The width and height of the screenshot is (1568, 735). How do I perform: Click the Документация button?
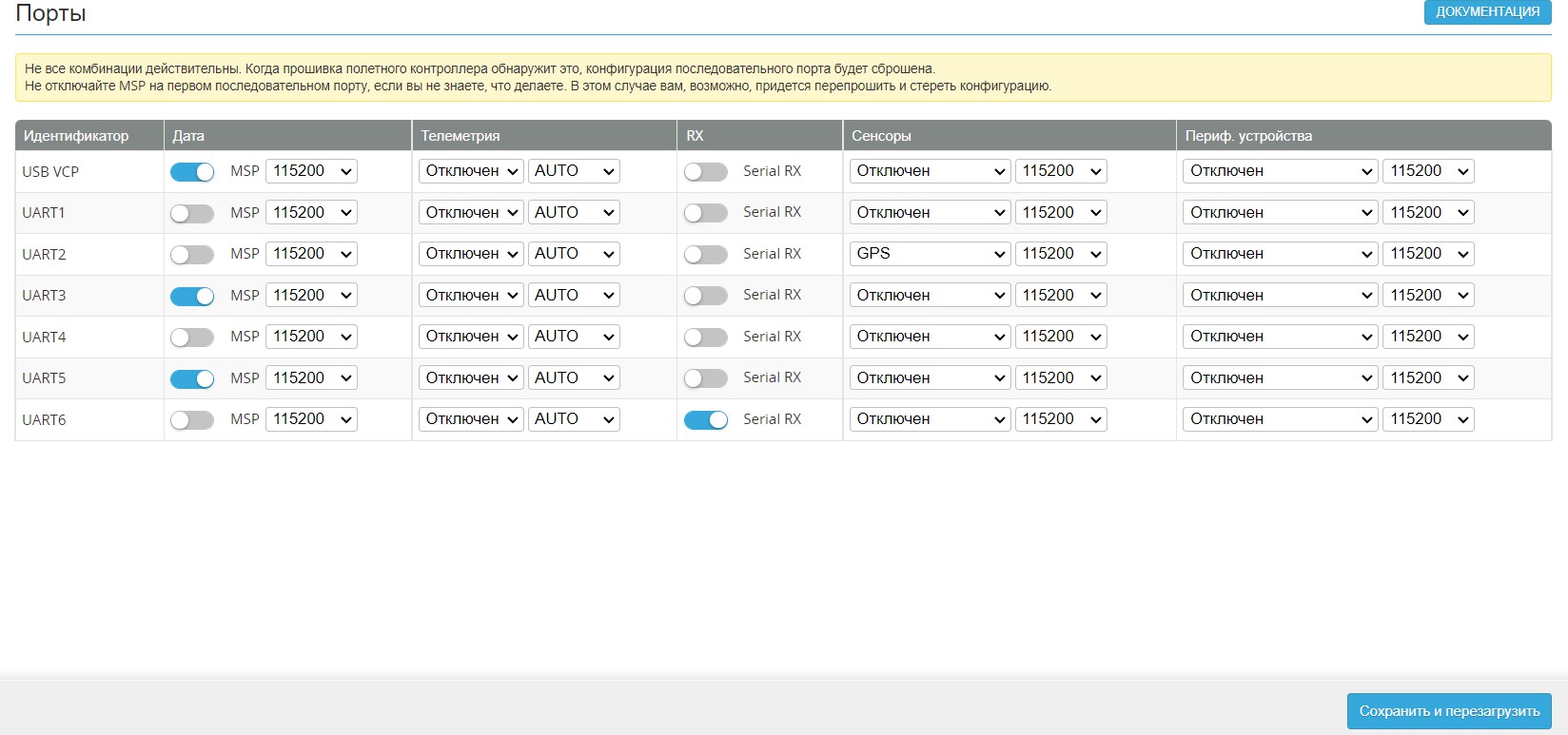pos(1487,12)
